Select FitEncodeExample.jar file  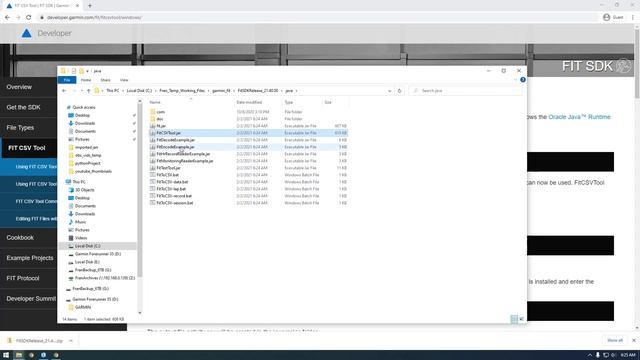175,147
